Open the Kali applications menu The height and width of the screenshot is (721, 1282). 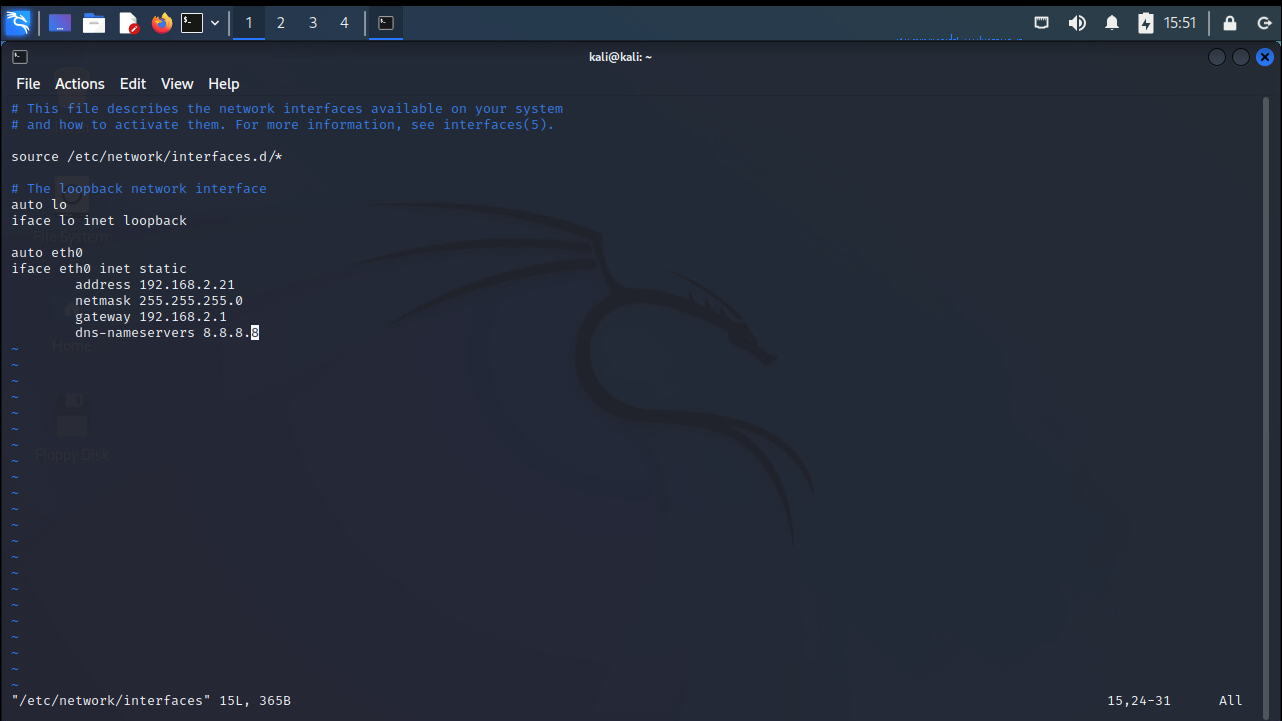coord(18,22)
